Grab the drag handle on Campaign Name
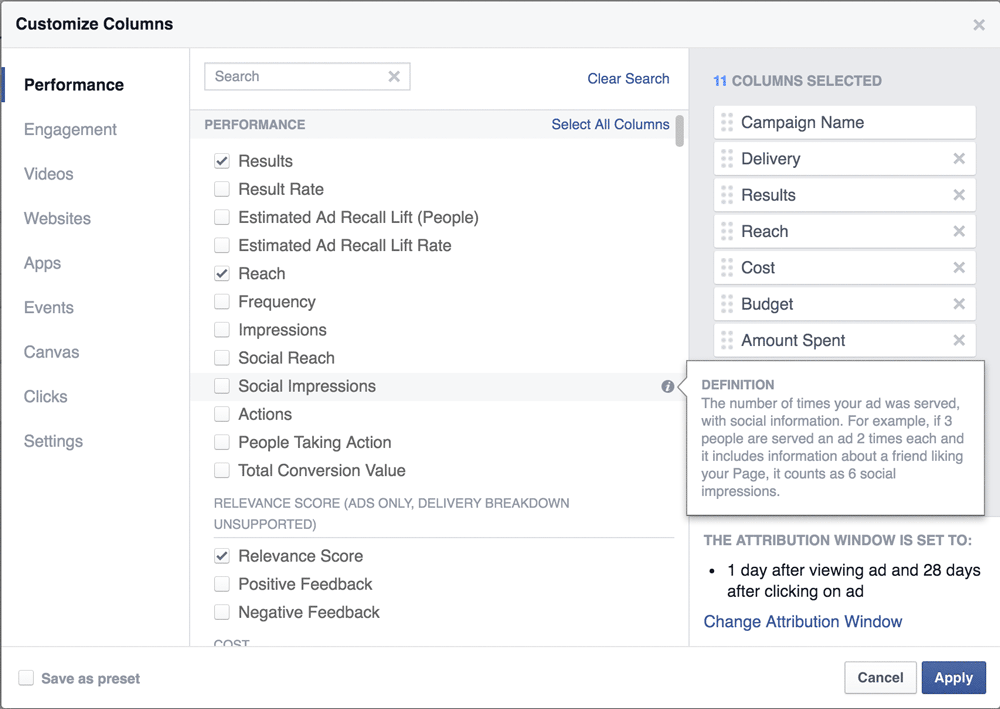The height and width of the screenshot is (709, 1000). pos(727,123)
